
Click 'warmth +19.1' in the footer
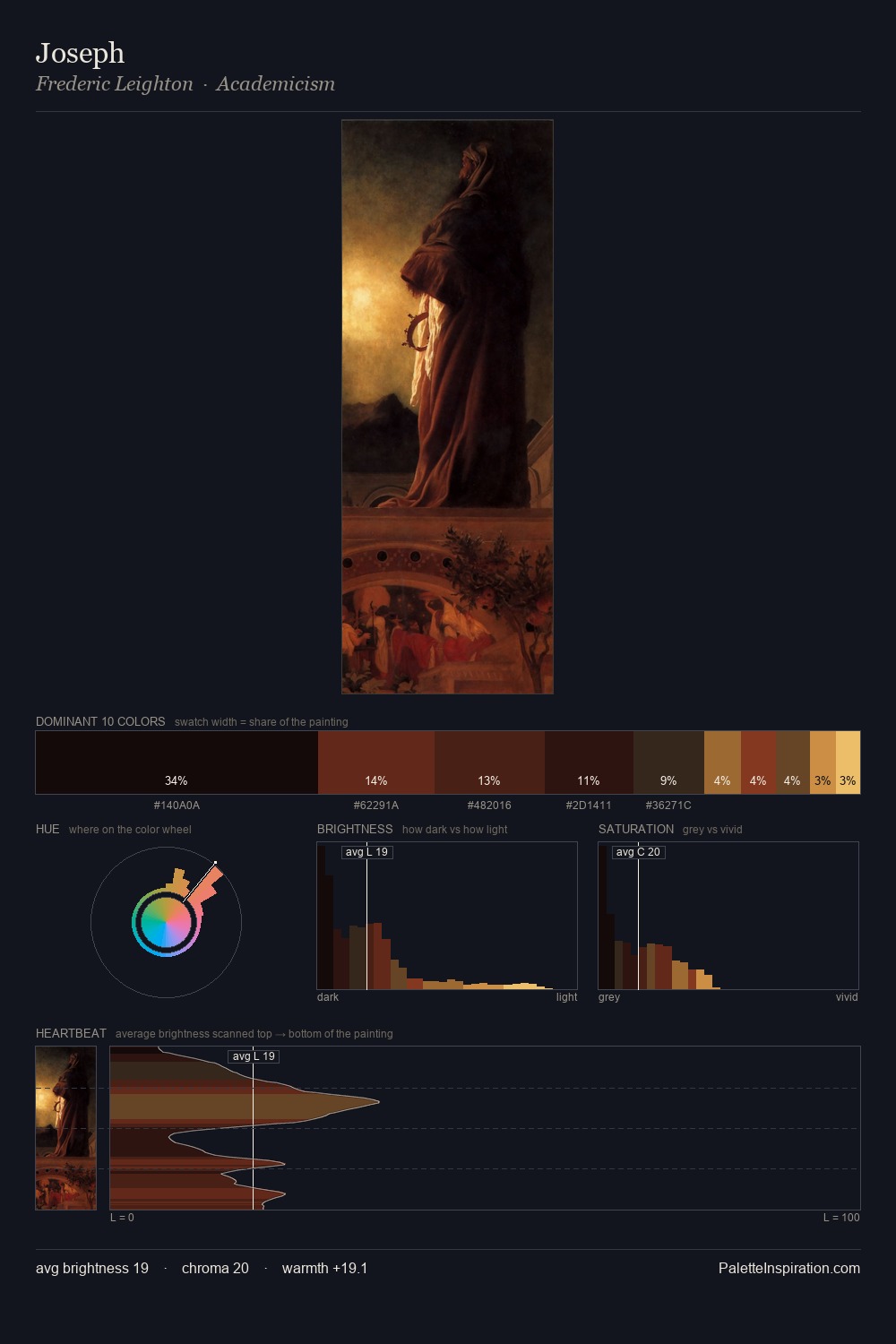[x=325, y=1268]
